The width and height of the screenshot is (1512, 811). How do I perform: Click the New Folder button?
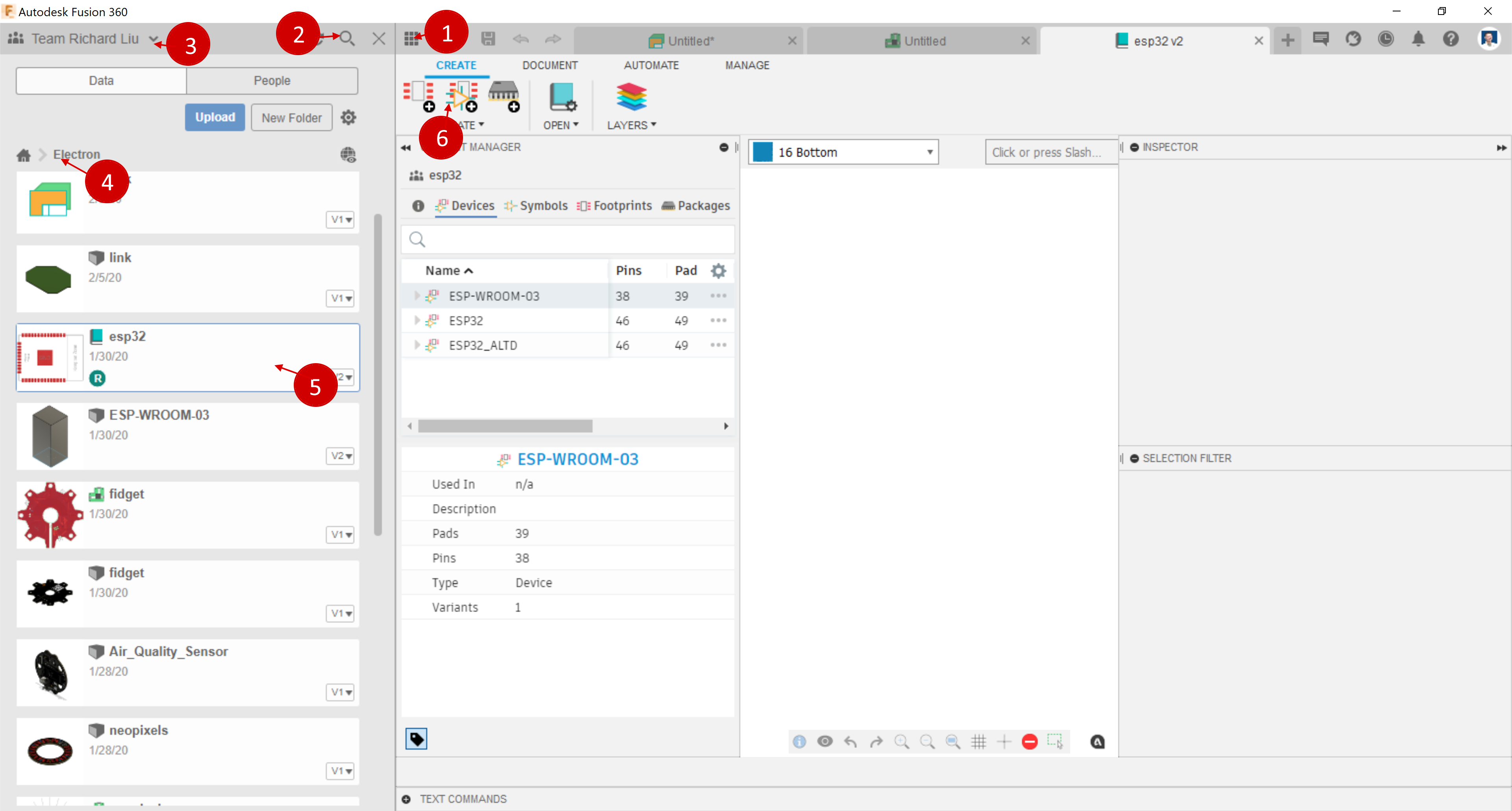291,117
